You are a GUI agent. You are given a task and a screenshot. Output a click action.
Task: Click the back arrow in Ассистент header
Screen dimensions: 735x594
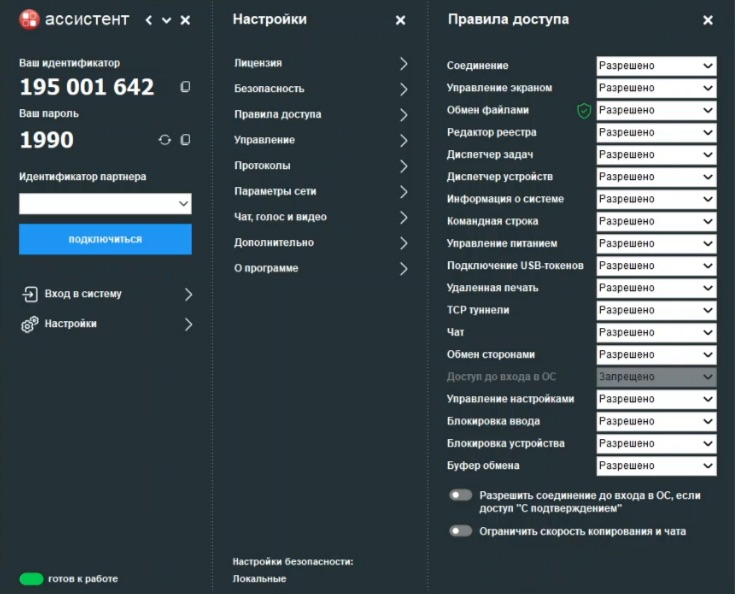click(149, 20)
